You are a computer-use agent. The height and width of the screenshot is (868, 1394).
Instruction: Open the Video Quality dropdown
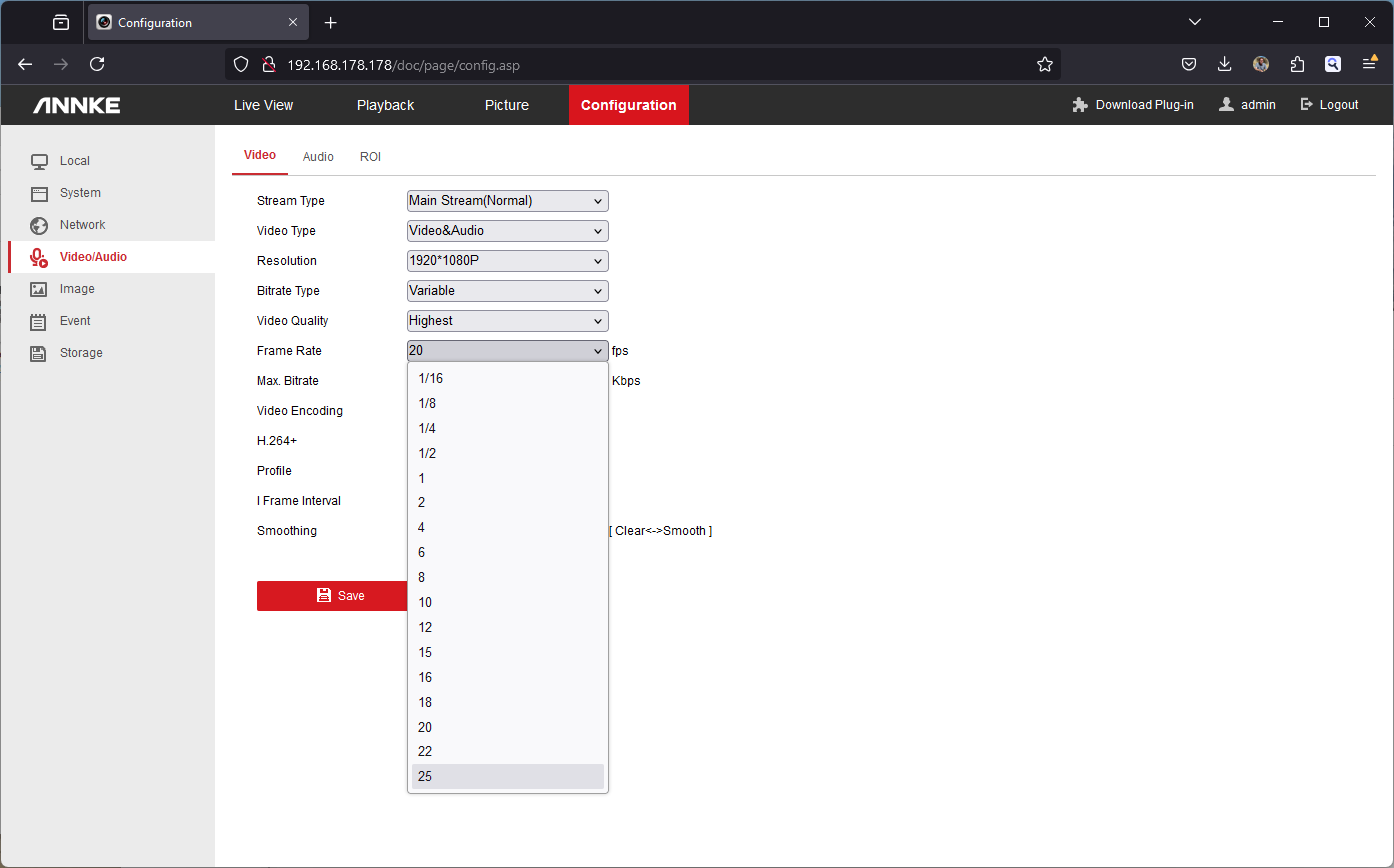(x=507, y=321)
